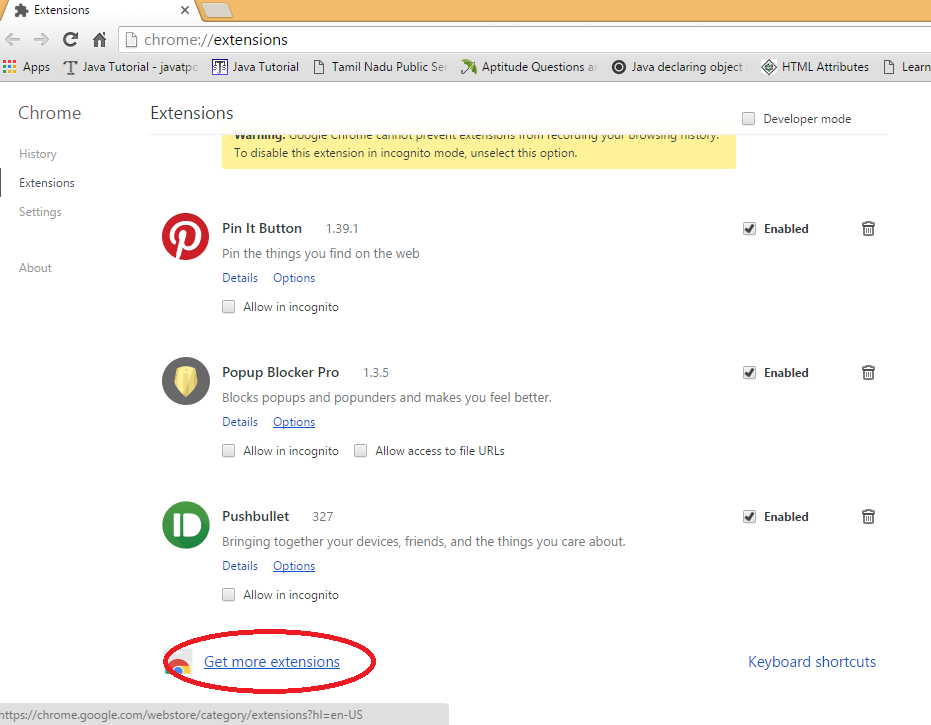Screen dimensions: 931x725
Task: View Details for Popup Blocker Pro
Action: 240,422
